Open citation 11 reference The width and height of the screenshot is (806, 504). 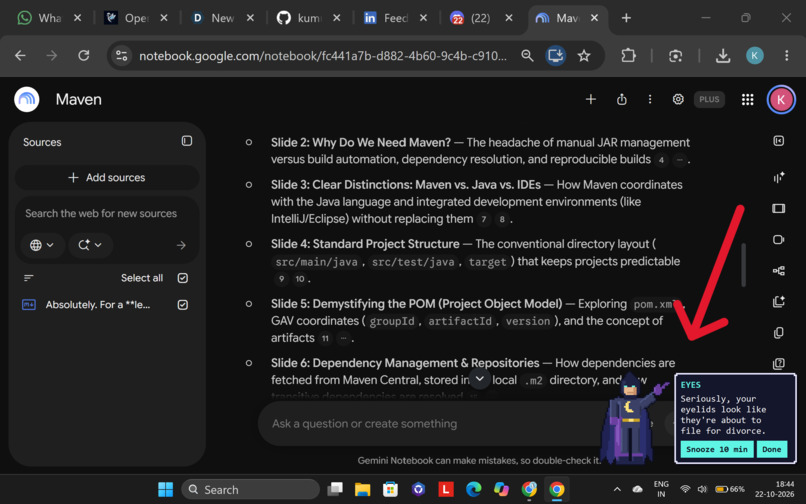[x=325, y=338]
